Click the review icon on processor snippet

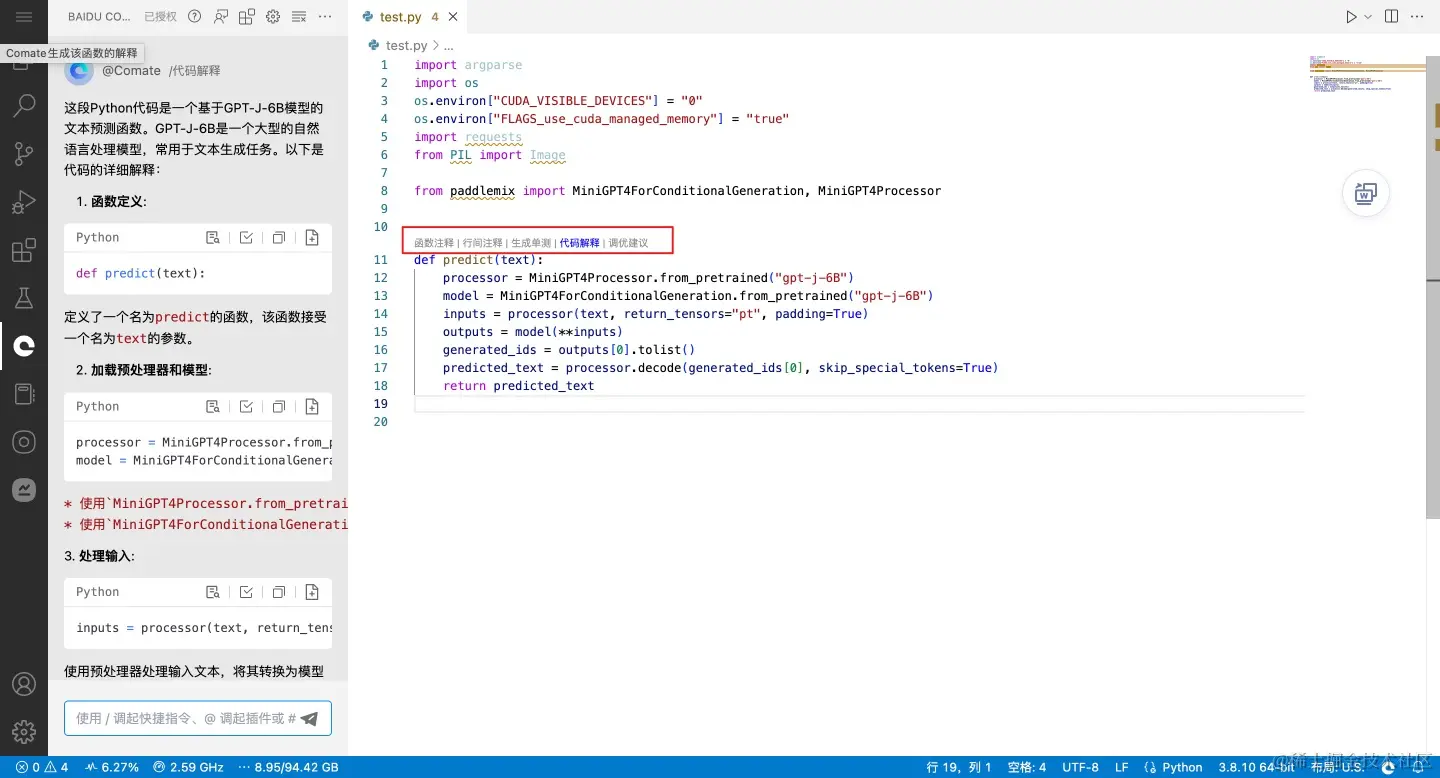point(213,407)
